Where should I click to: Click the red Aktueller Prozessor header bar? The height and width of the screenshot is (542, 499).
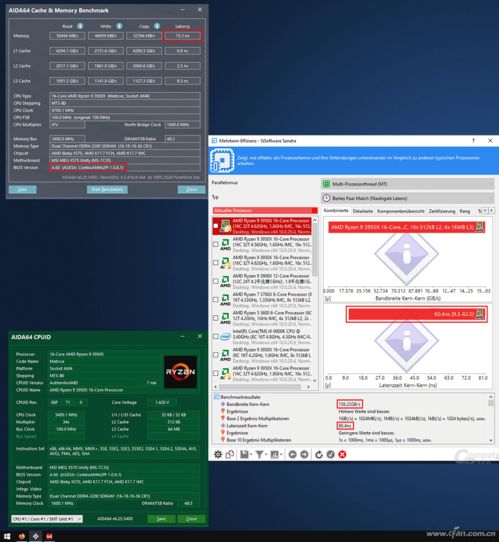click(265, 211)
